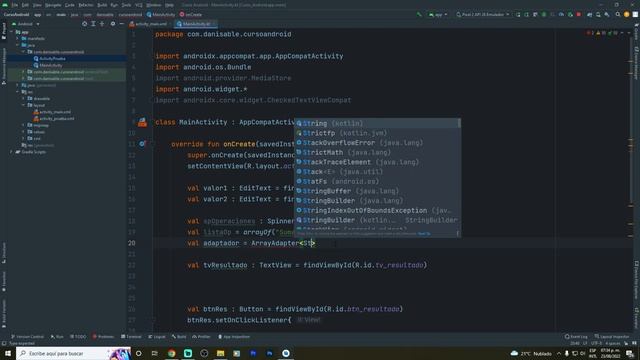This screenshot has height=360, width=640.
Task: Collapse the manifests folder arrow
Action: point(18,39)
